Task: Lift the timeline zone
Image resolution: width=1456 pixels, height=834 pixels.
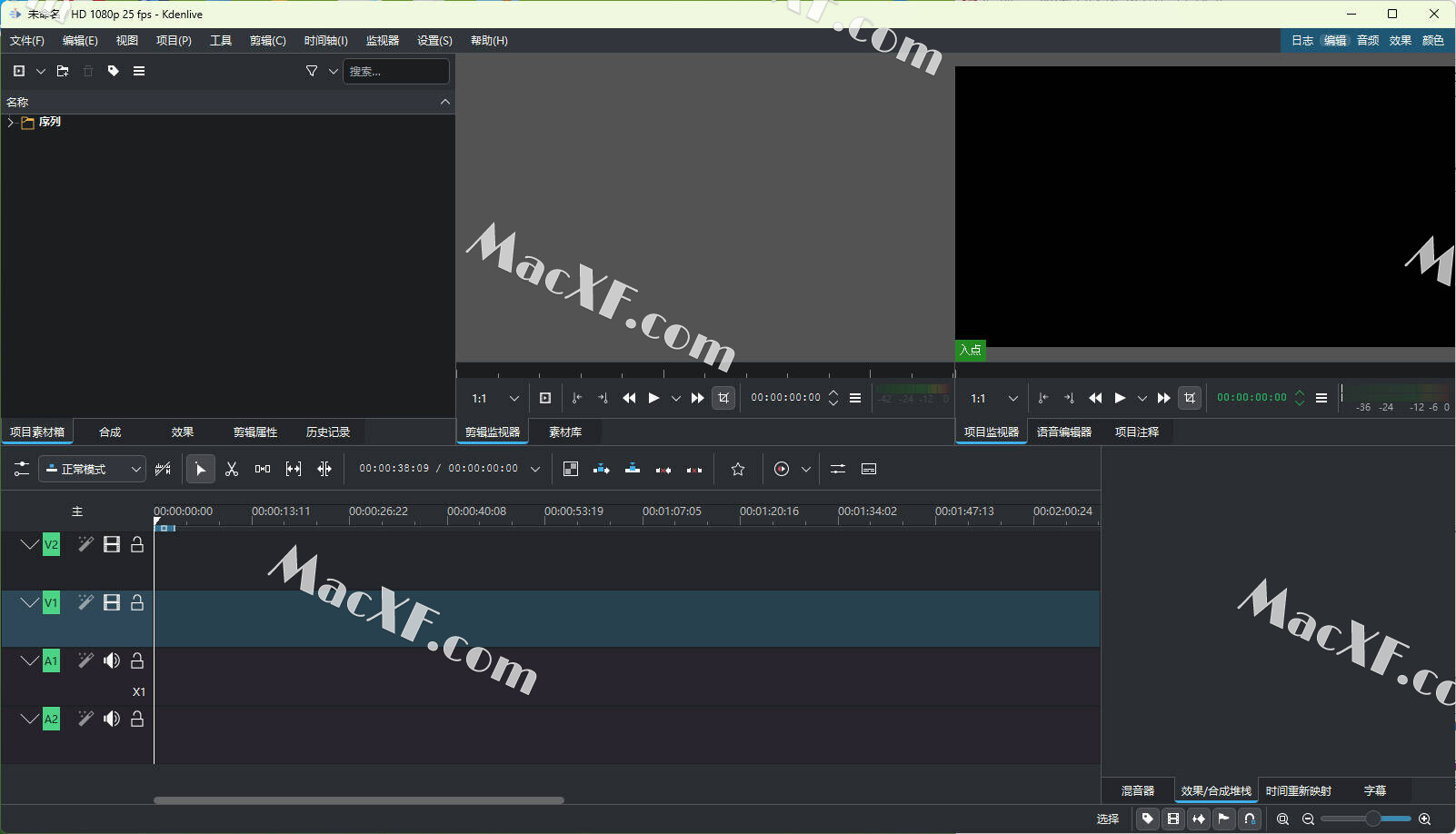Action: point(694,469)
